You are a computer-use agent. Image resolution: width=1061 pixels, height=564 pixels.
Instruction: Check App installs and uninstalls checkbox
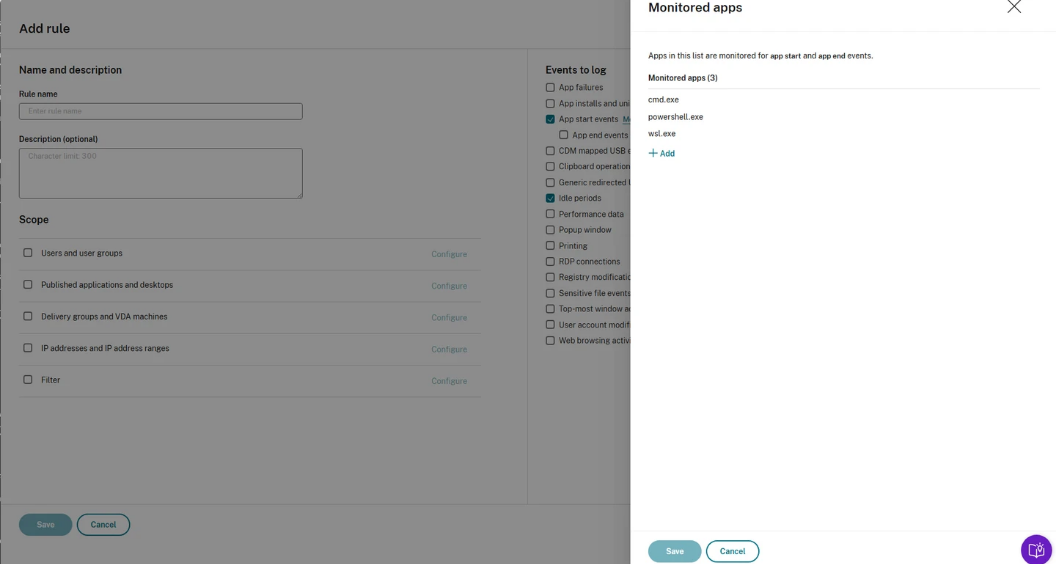click(x=550, y=103)
